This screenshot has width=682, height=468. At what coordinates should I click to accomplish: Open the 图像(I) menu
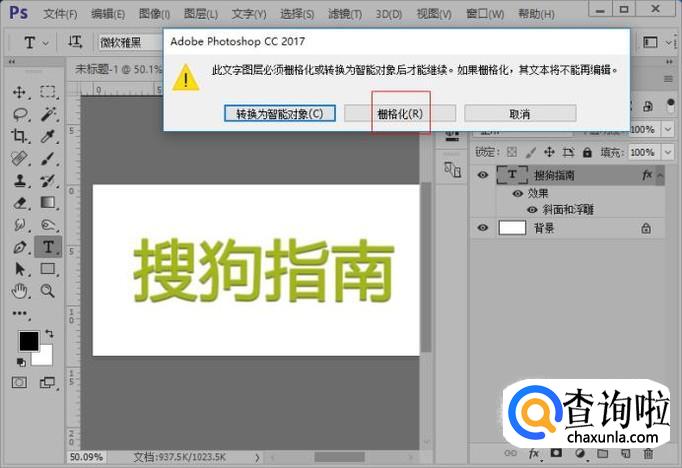[154, 14]
